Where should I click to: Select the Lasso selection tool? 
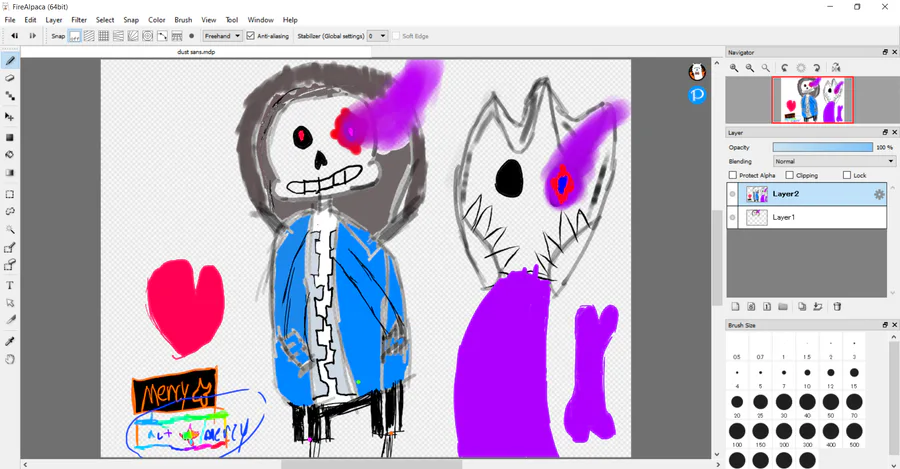[10, 211]
